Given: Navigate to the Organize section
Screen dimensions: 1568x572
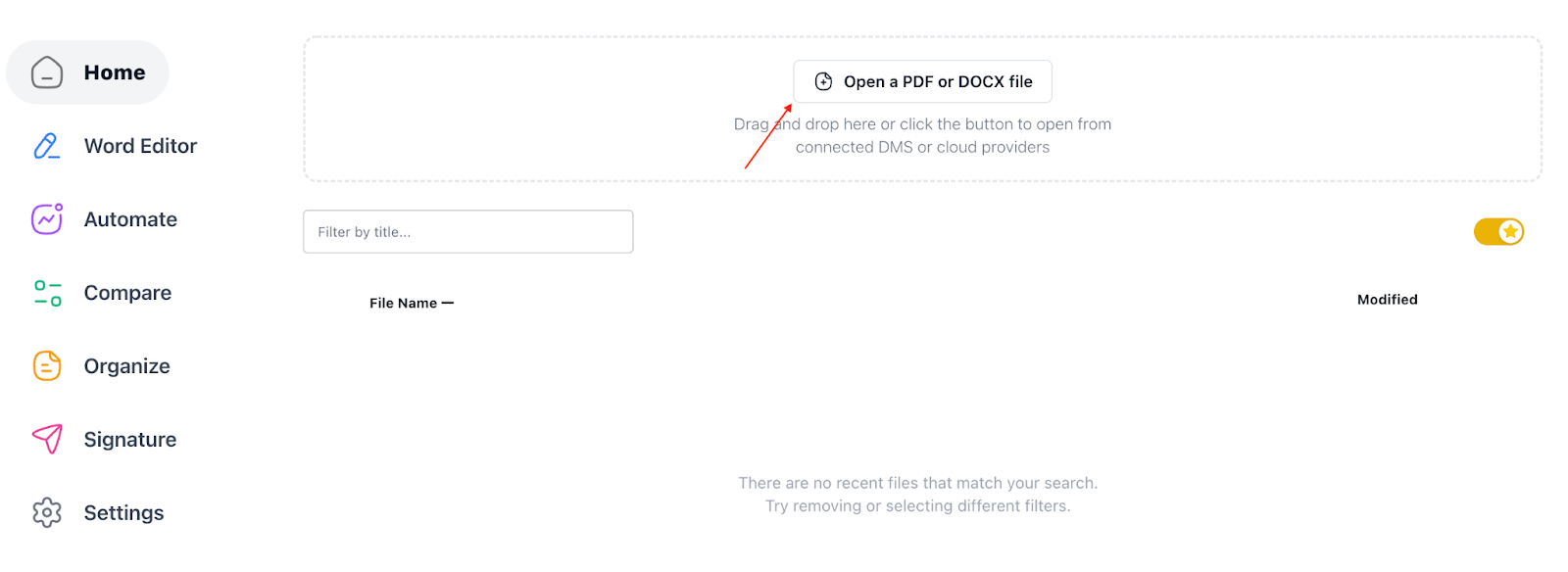Looking at the screenshot, I should (126, 366).
